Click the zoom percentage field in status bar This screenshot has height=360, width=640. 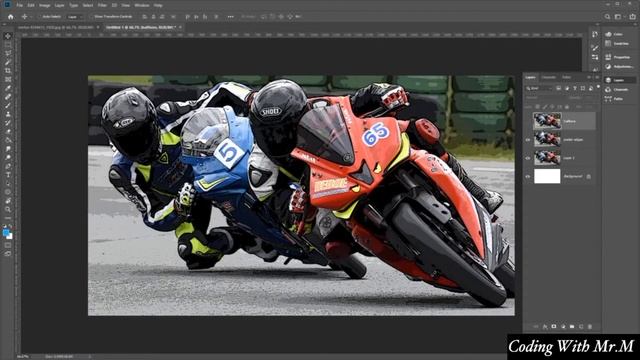pos(22,357)
